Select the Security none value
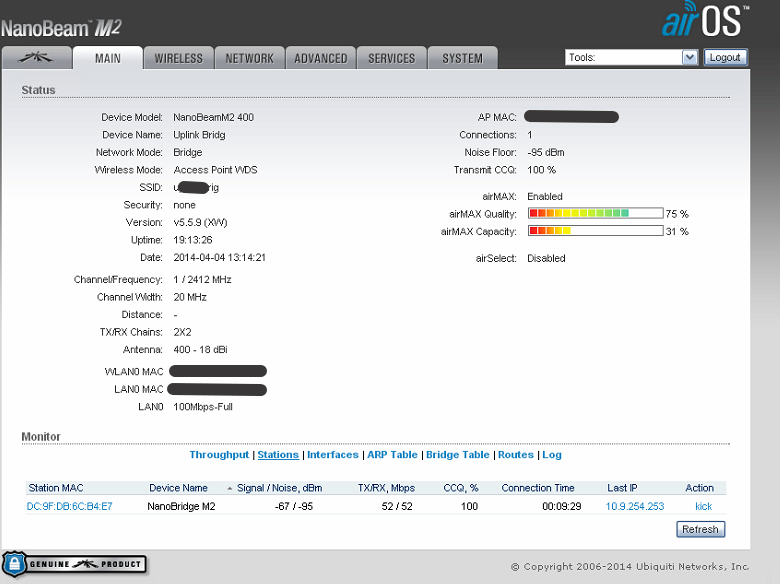Screen dimensions: 780x584 coord(184,205)
